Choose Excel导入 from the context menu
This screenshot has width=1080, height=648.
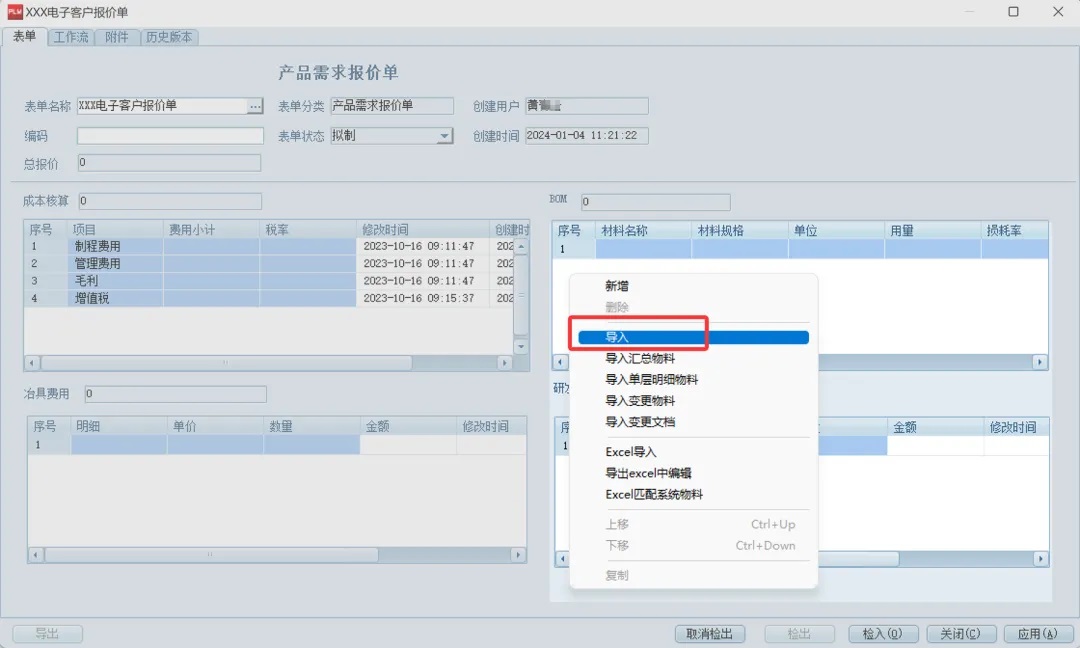(694, 452)
